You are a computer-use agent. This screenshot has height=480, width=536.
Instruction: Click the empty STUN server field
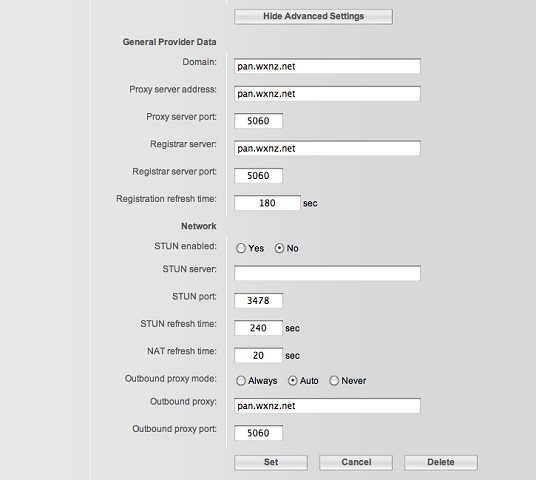point(327,273)
